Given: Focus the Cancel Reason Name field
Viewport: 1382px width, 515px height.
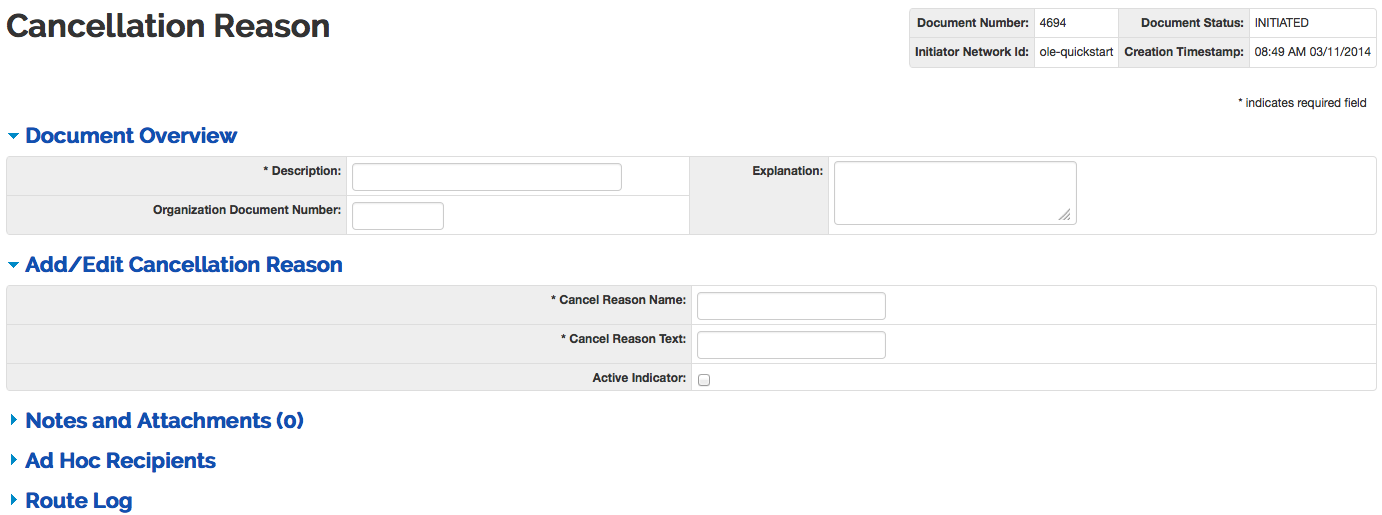Looking at the screenshot, I should point(790,306).
